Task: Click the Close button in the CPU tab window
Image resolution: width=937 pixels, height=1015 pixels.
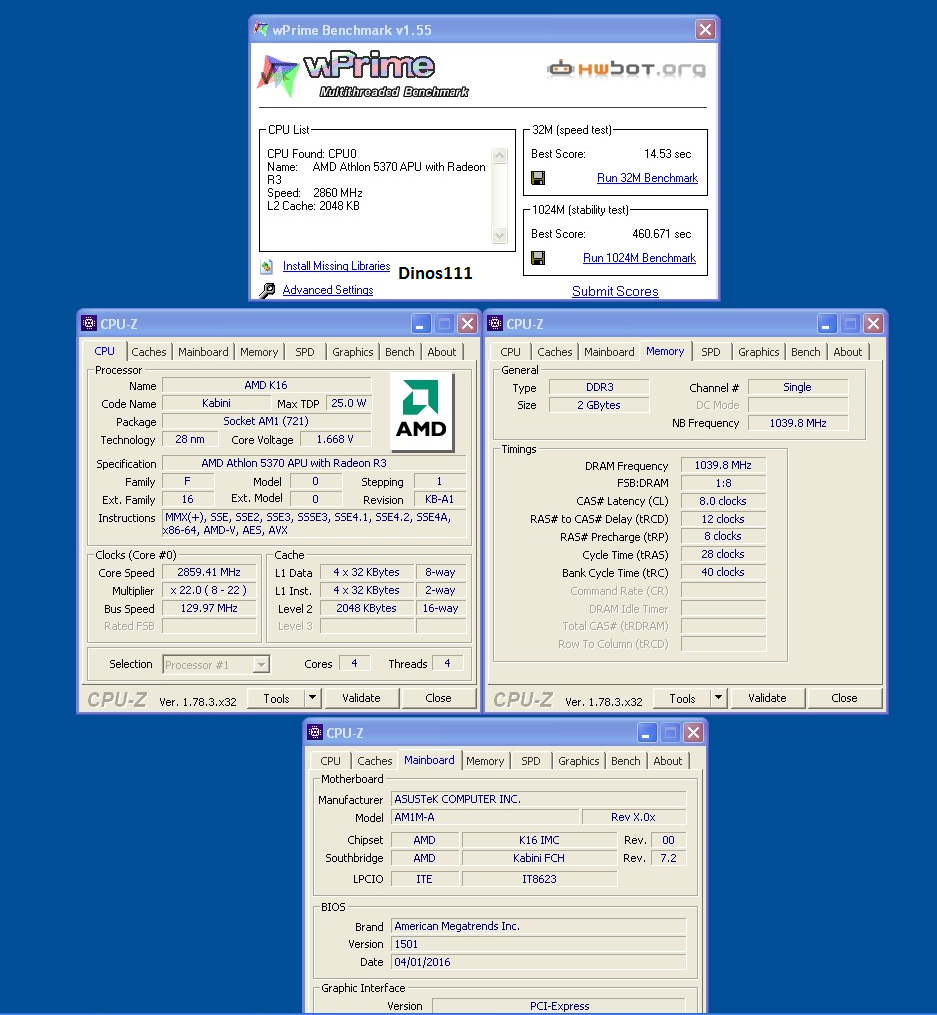Action: point(438,698)
